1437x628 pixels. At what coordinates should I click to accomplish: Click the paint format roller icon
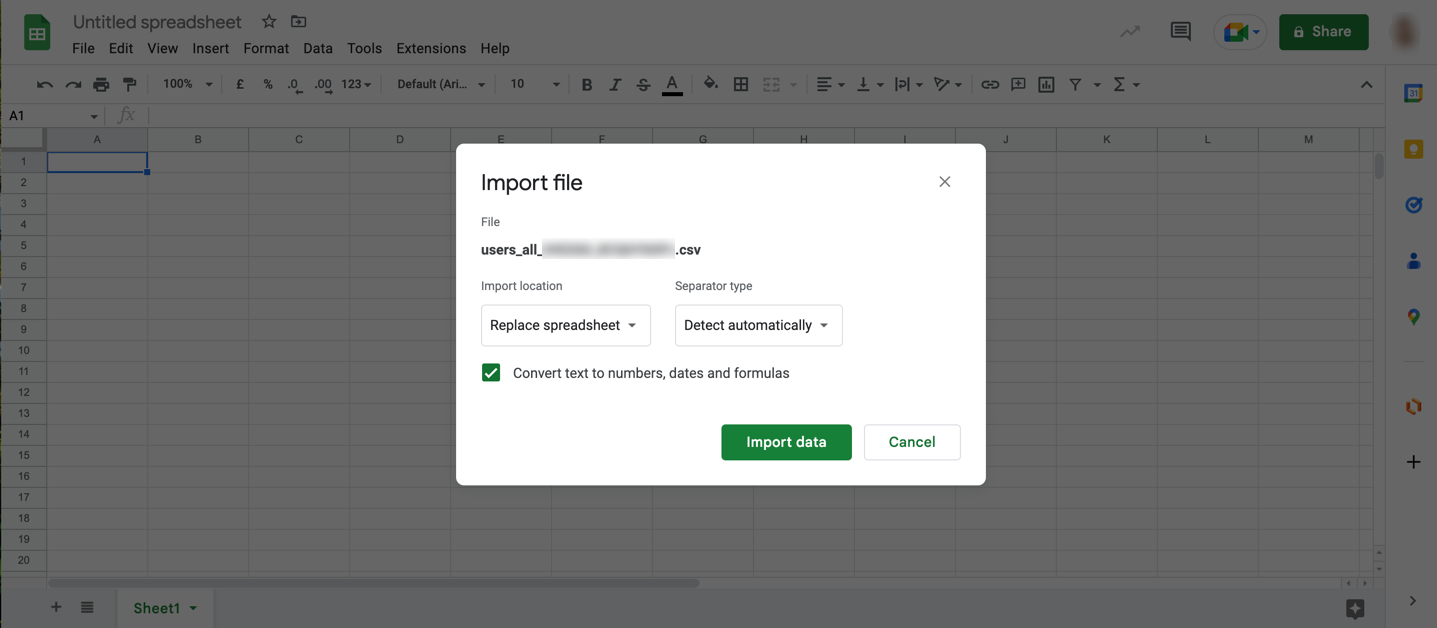(129, 84)
